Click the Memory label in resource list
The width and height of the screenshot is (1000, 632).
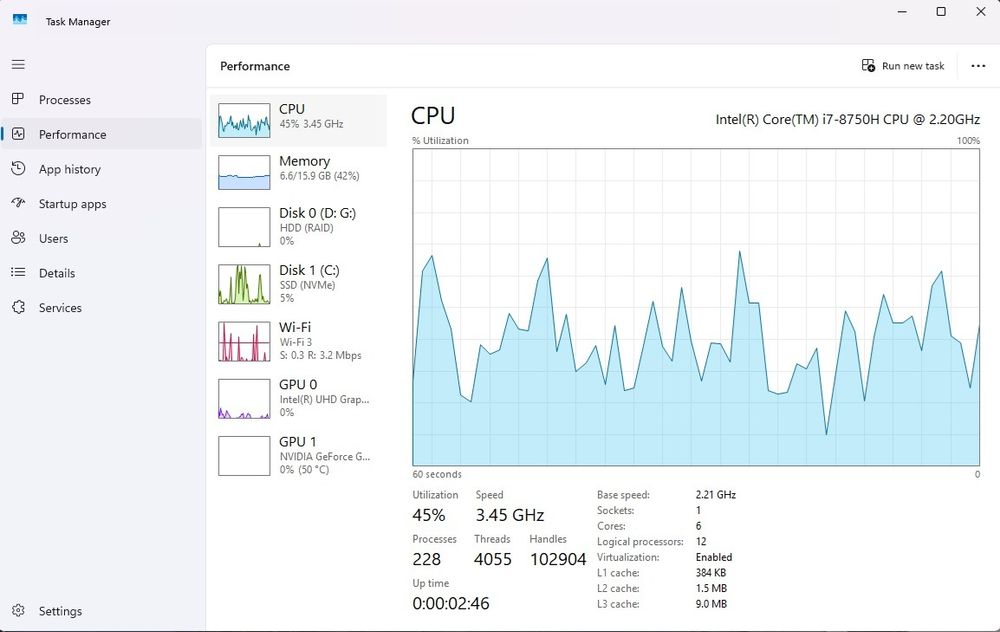(x=304, y=161)
